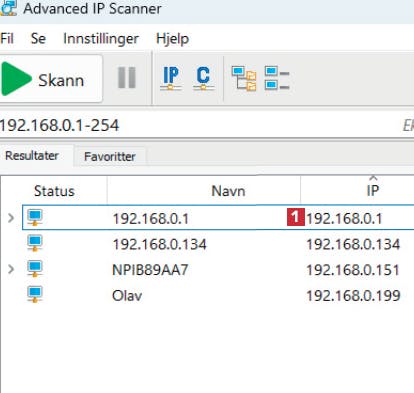
Task: Click the collapse all list icon
Action: pyautogui.click(x=277, y=78)
